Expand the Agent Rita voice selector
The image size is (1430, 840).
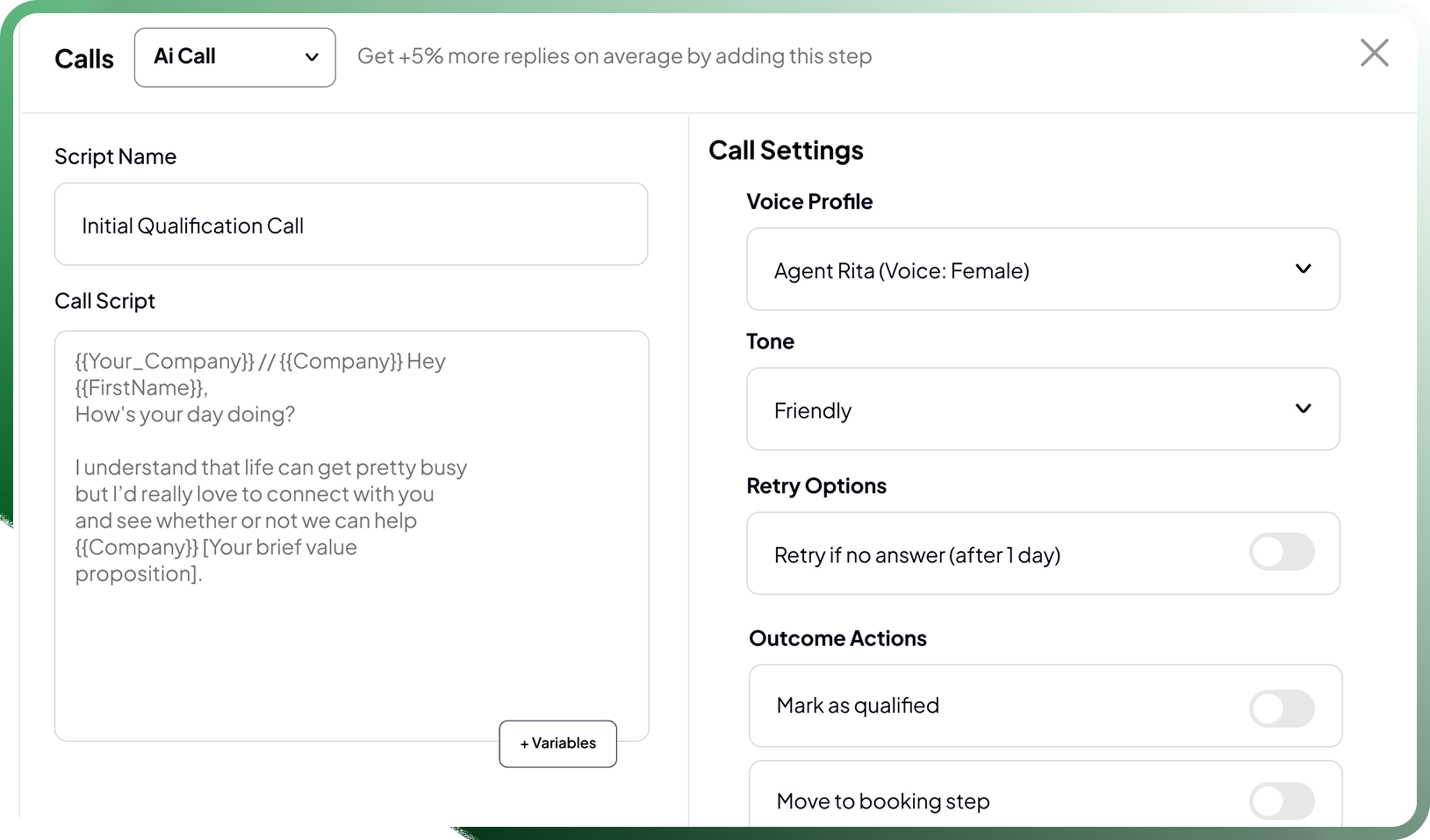pos(1042,269)
